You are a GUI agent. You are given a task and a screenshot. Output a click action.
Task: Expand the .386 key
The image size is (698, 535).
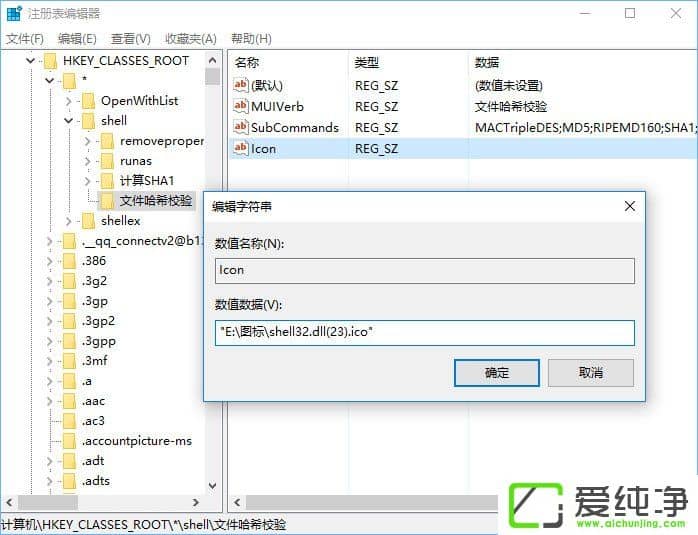tap(49, 261)
